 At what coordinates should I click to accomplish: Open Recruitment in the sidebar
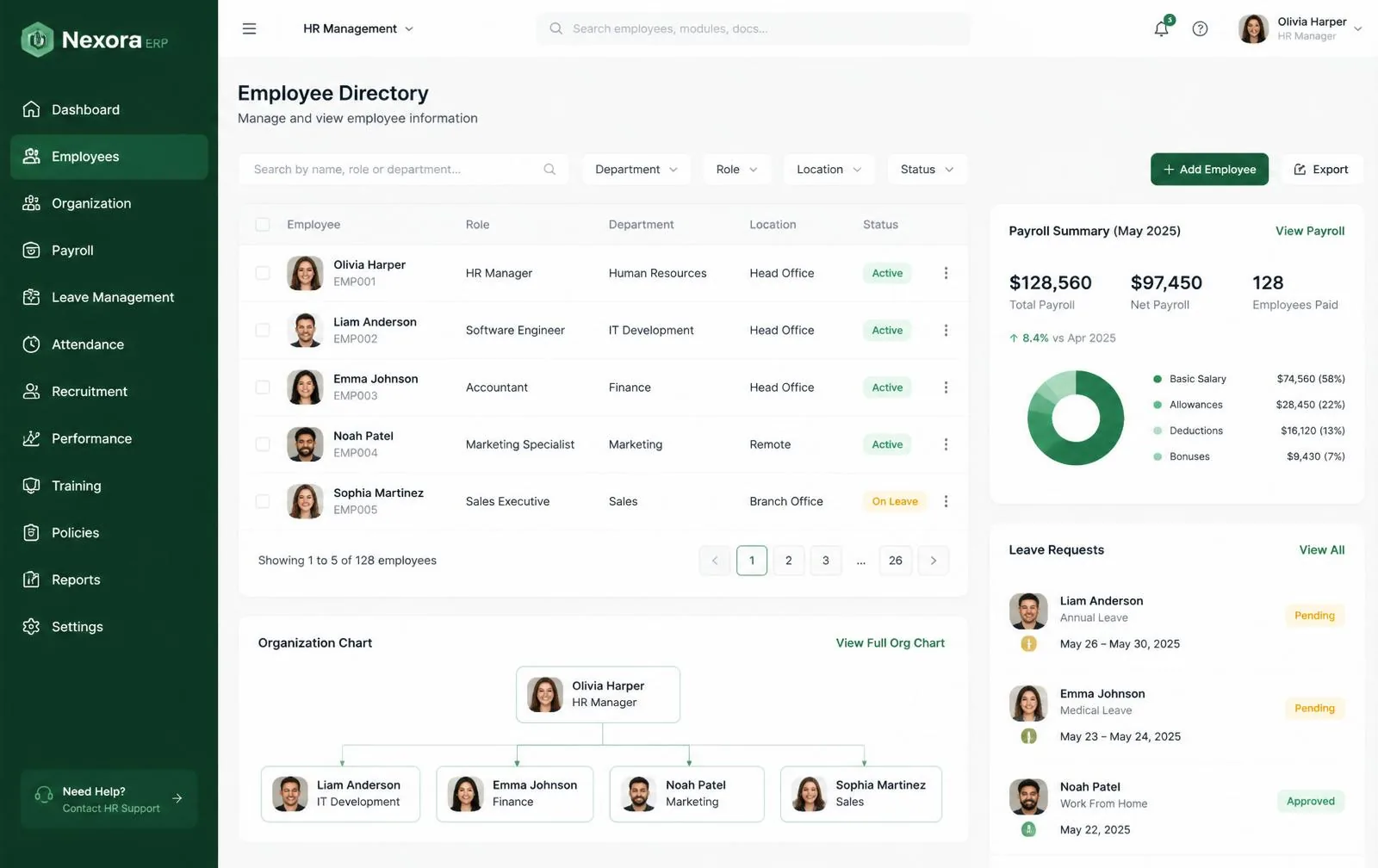coord(109,392)
